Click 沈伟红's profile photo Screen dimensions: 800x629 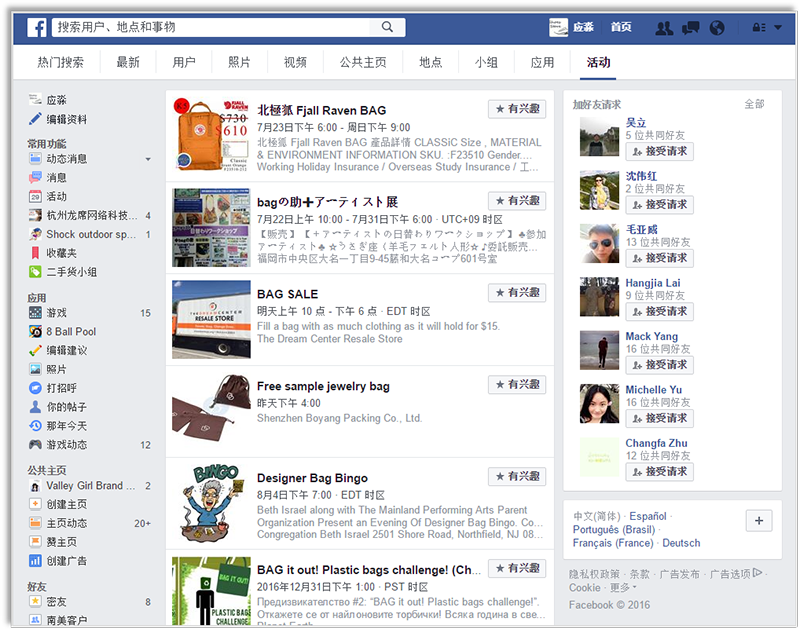pyautogui.click(x=599, y=190)
